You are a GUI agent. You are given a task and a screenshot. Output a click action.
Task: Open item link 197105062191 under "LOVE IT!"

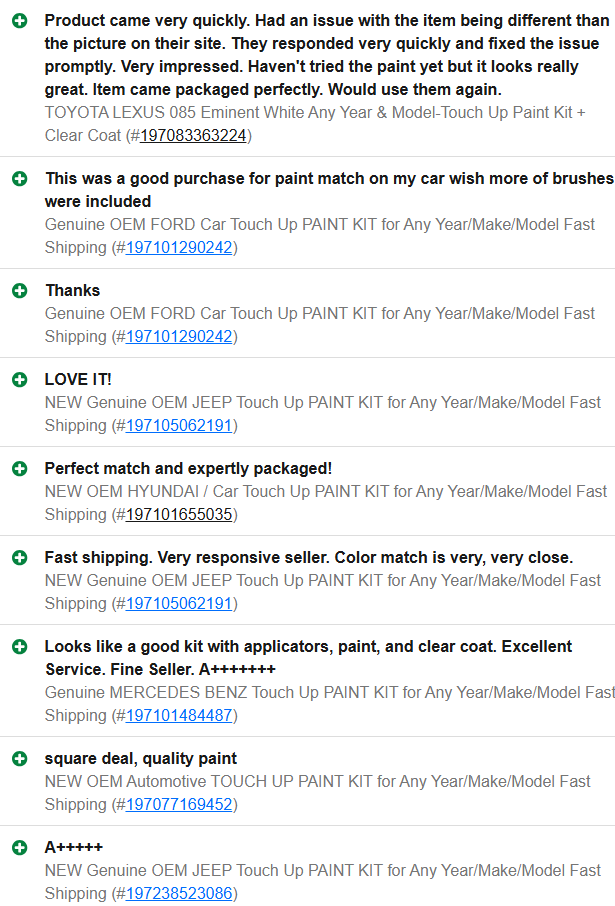179,426
